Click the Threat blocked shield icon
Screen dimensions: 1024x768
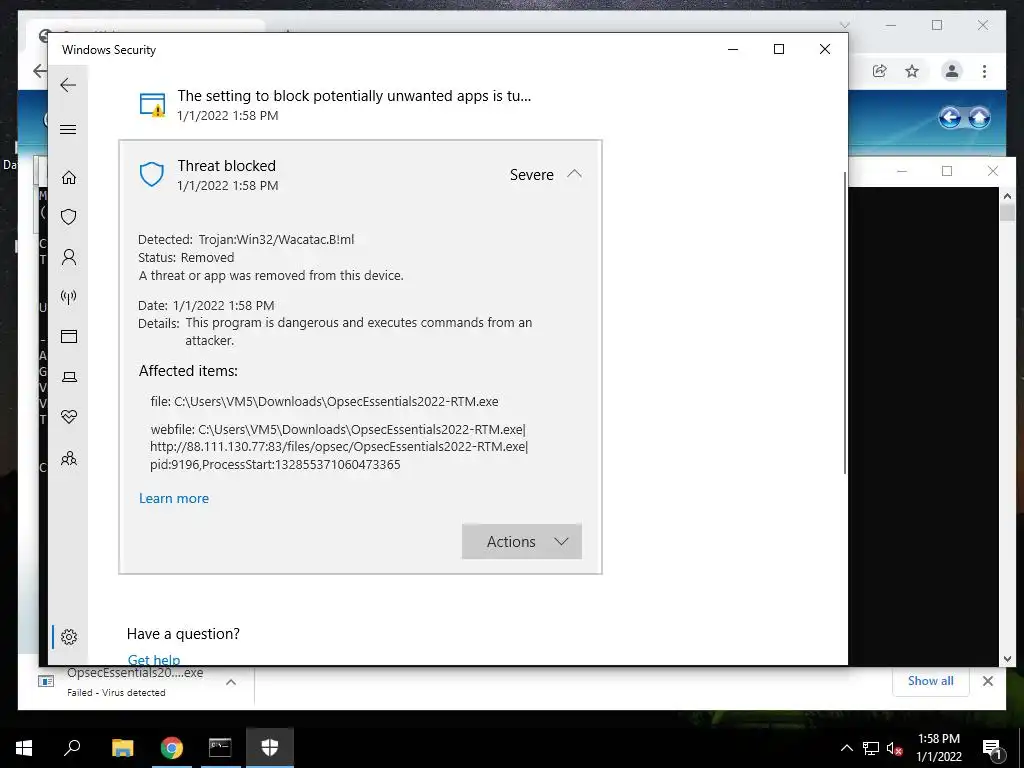click(x=152, y=174)
